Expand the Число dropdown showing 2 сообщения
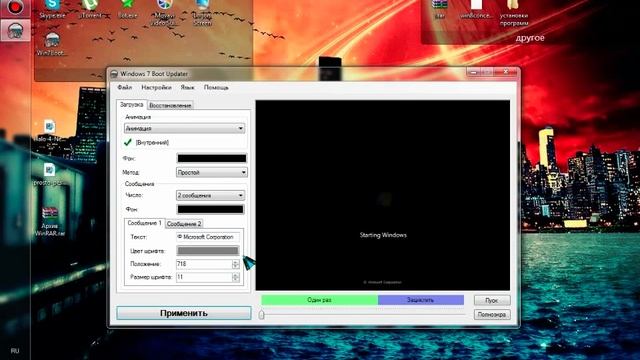 [x=210, y=195]
